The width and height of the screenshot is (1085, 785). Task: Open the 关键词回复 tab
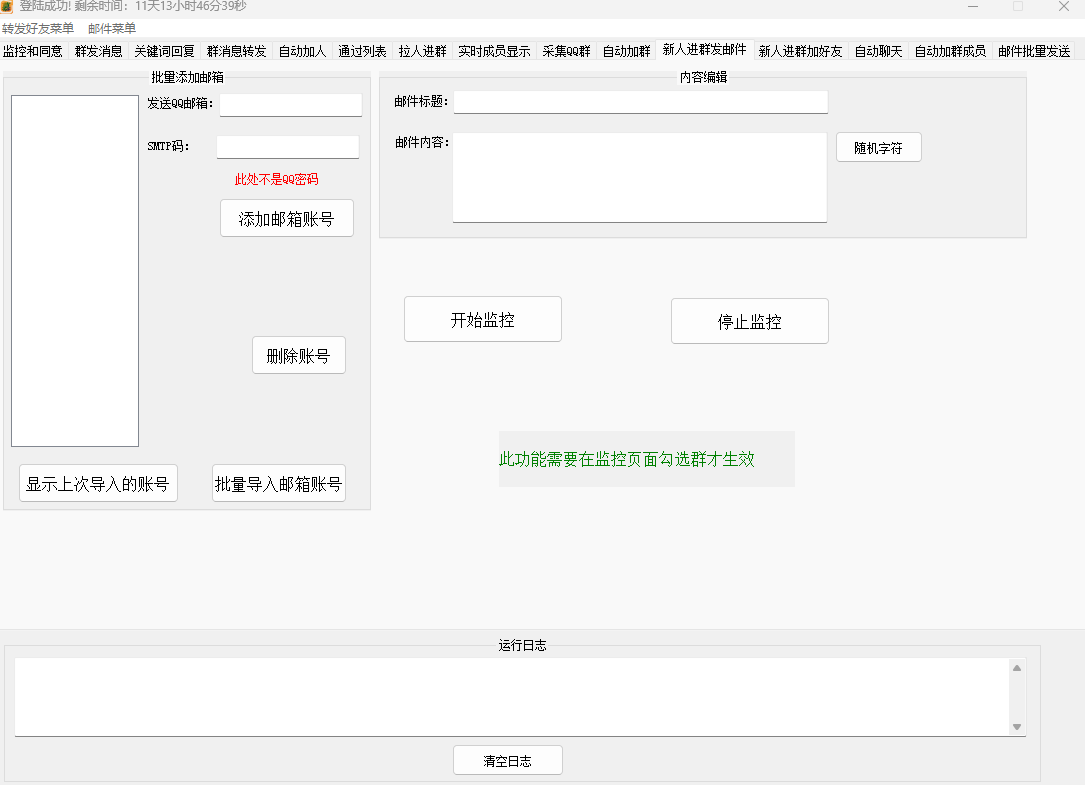(x=163, y=50)
